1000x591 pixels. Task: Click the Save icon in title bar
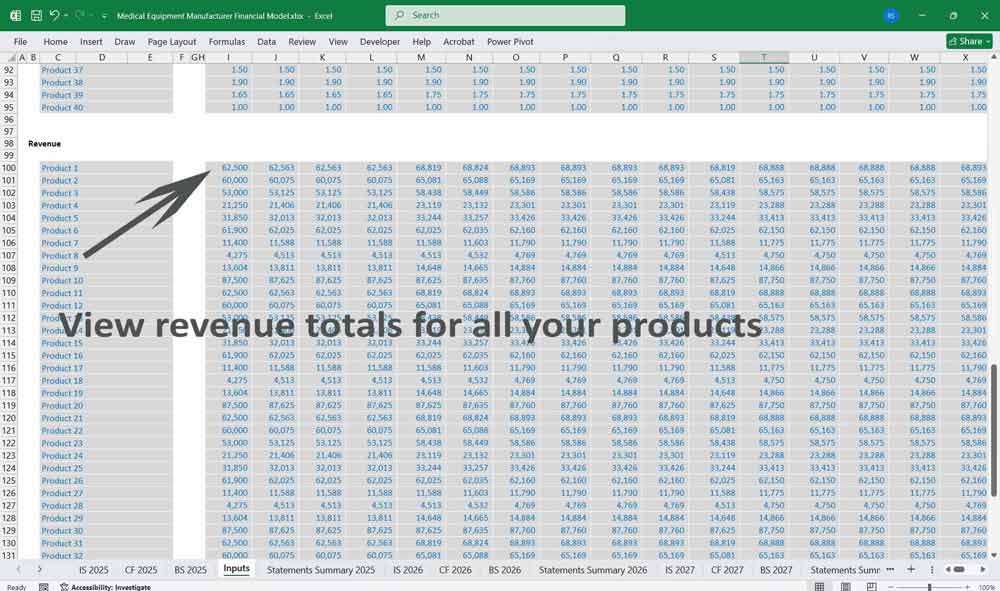36,16
